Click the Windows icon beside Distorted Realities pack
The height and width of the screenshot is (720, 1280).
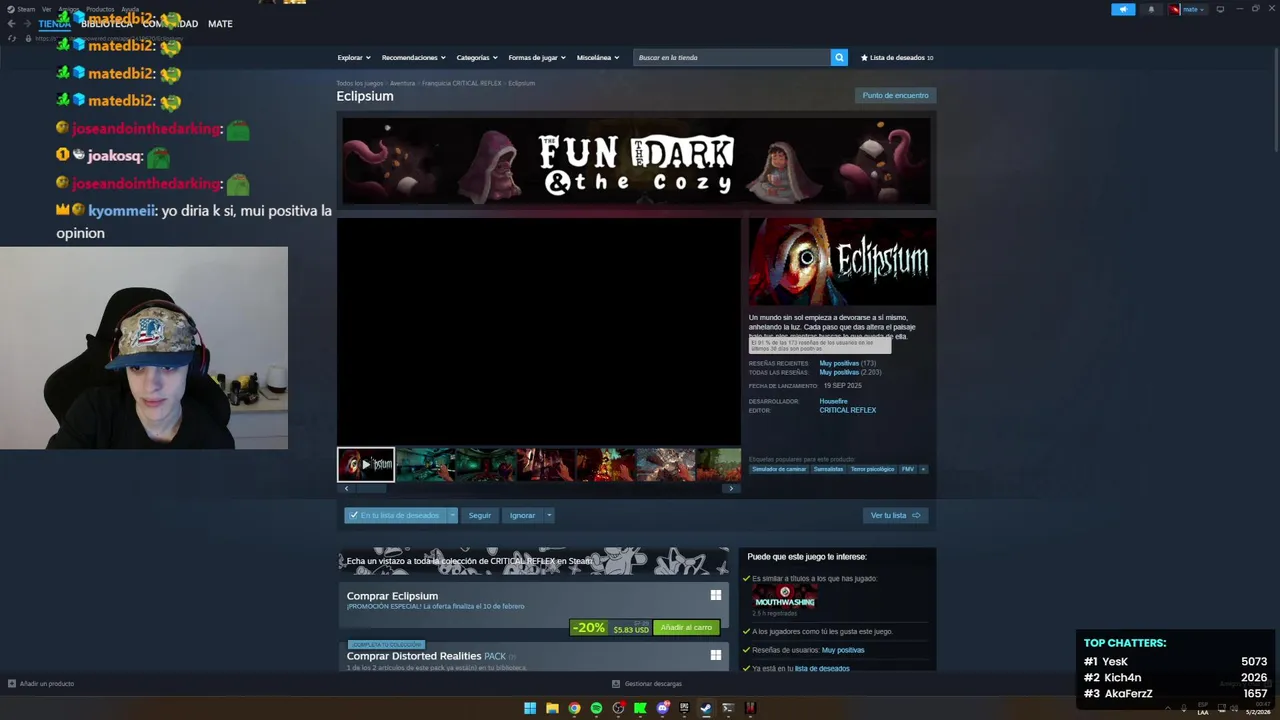click(716, 655)
